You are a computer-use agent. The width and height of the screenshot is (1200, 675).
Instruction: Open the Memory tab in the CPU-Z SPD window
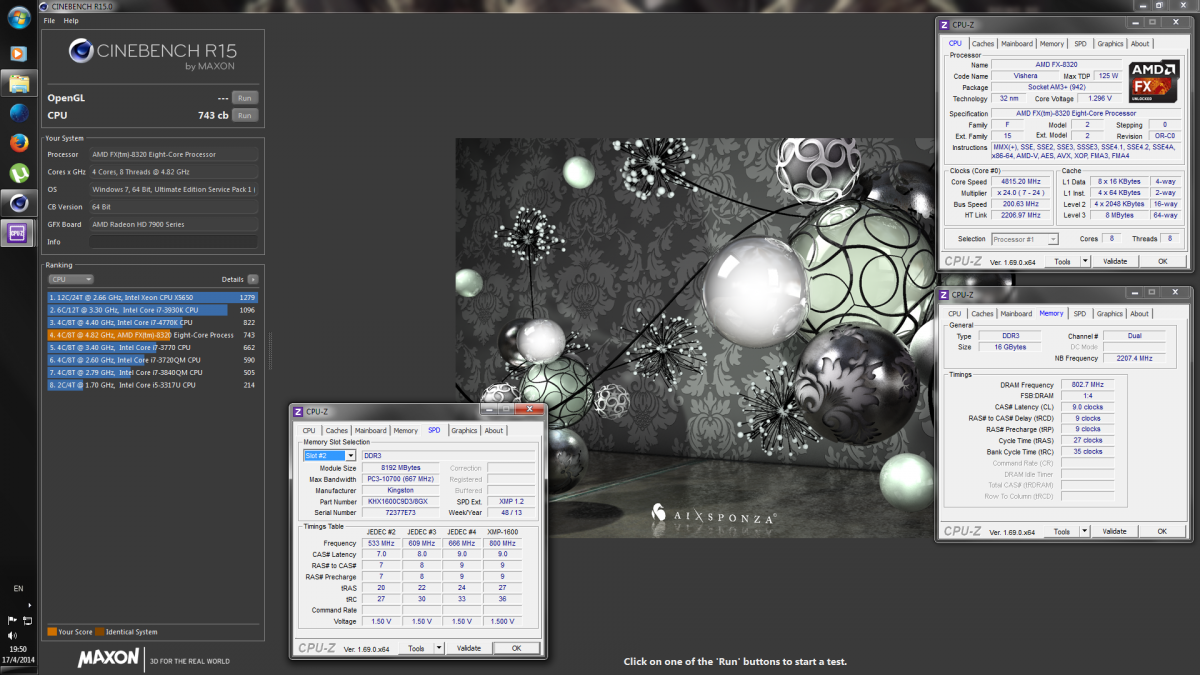tap(405, 431)
